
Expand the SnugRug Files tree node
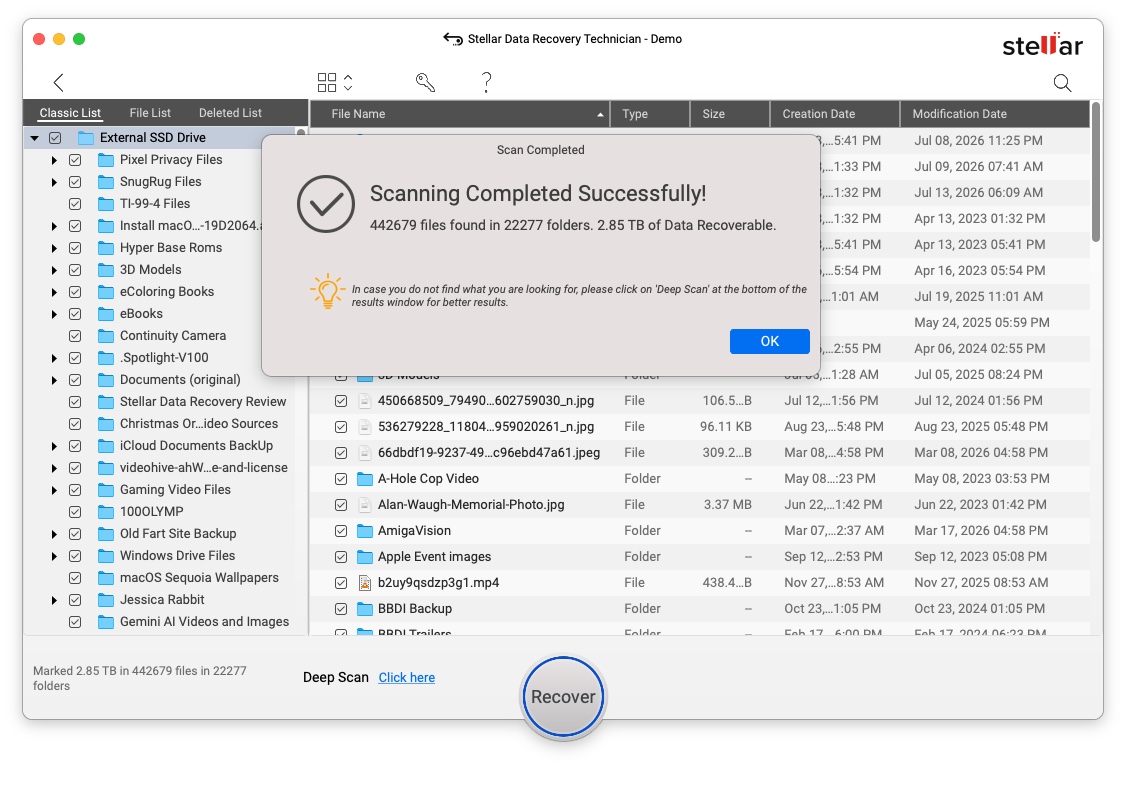pyautogui.click(x=54, y=182)
